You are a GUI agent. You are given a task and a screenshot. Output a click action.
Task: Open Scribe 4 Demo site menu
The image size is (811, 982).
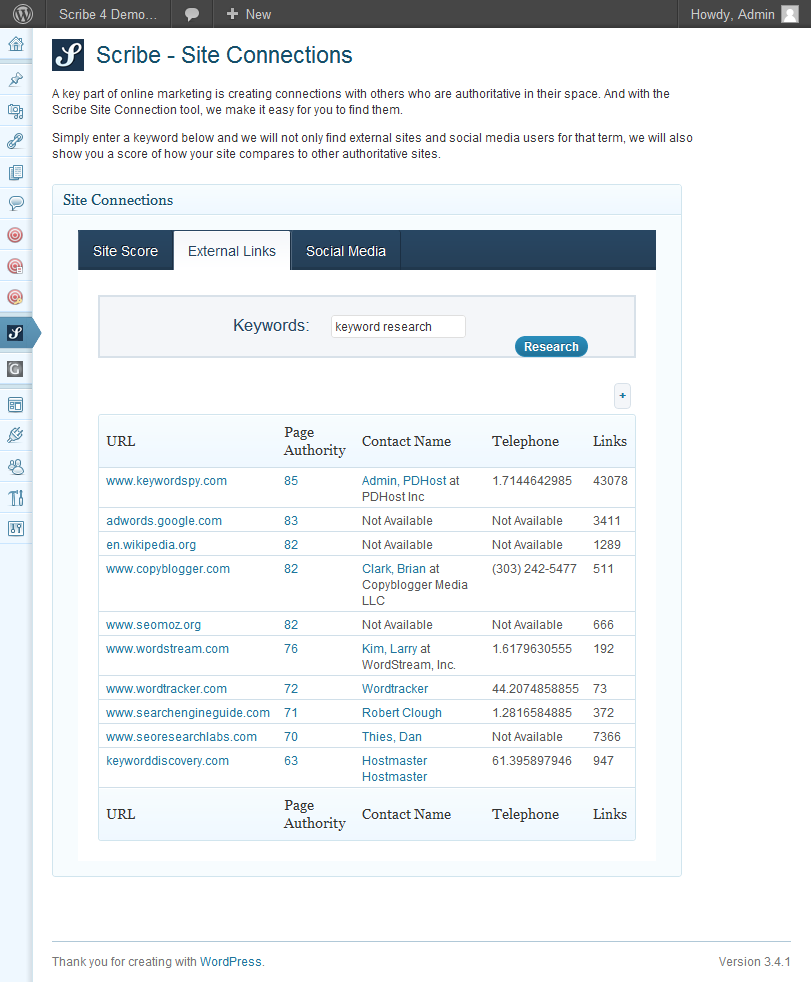coord(108,14)
